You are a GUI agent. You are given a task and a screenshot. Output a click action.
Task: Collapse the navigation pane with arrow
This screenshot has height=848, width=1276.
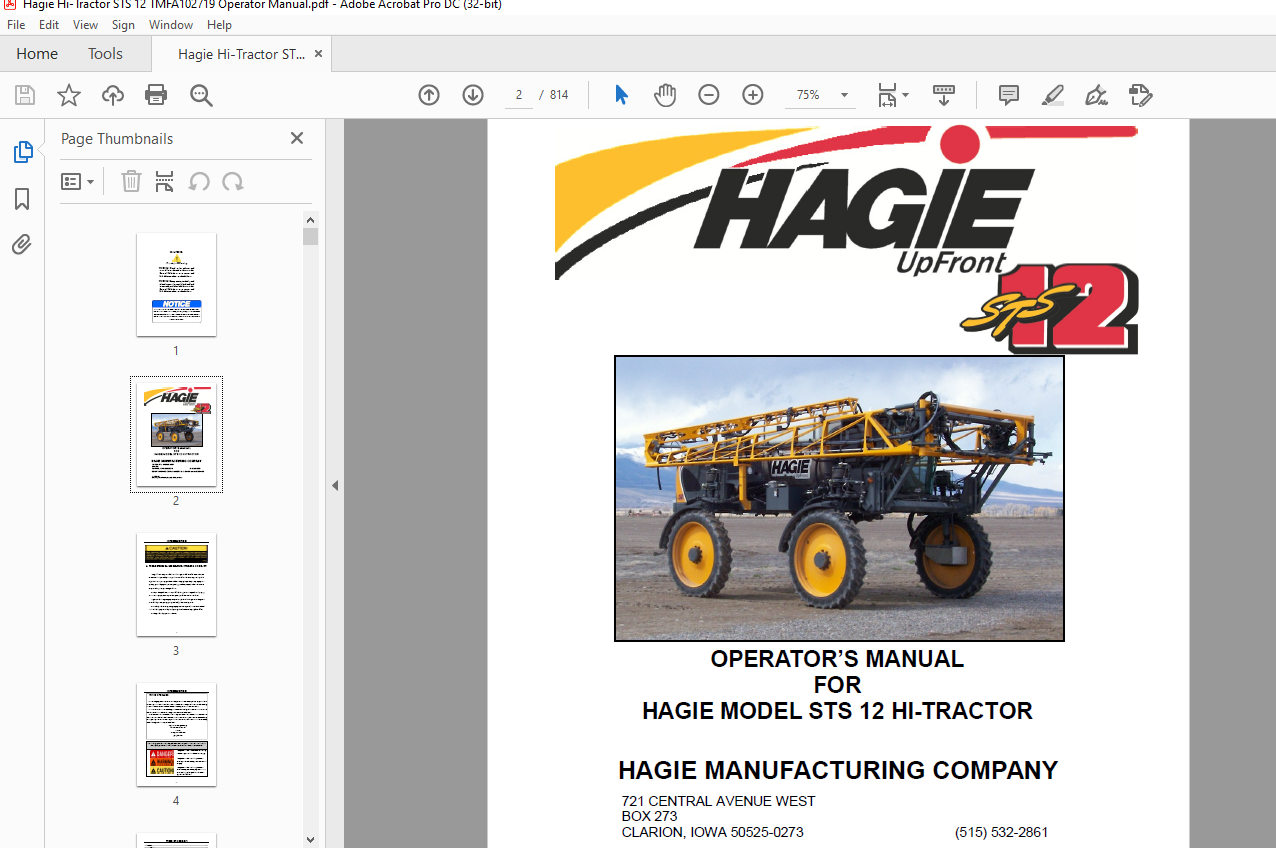click(335, 485)
